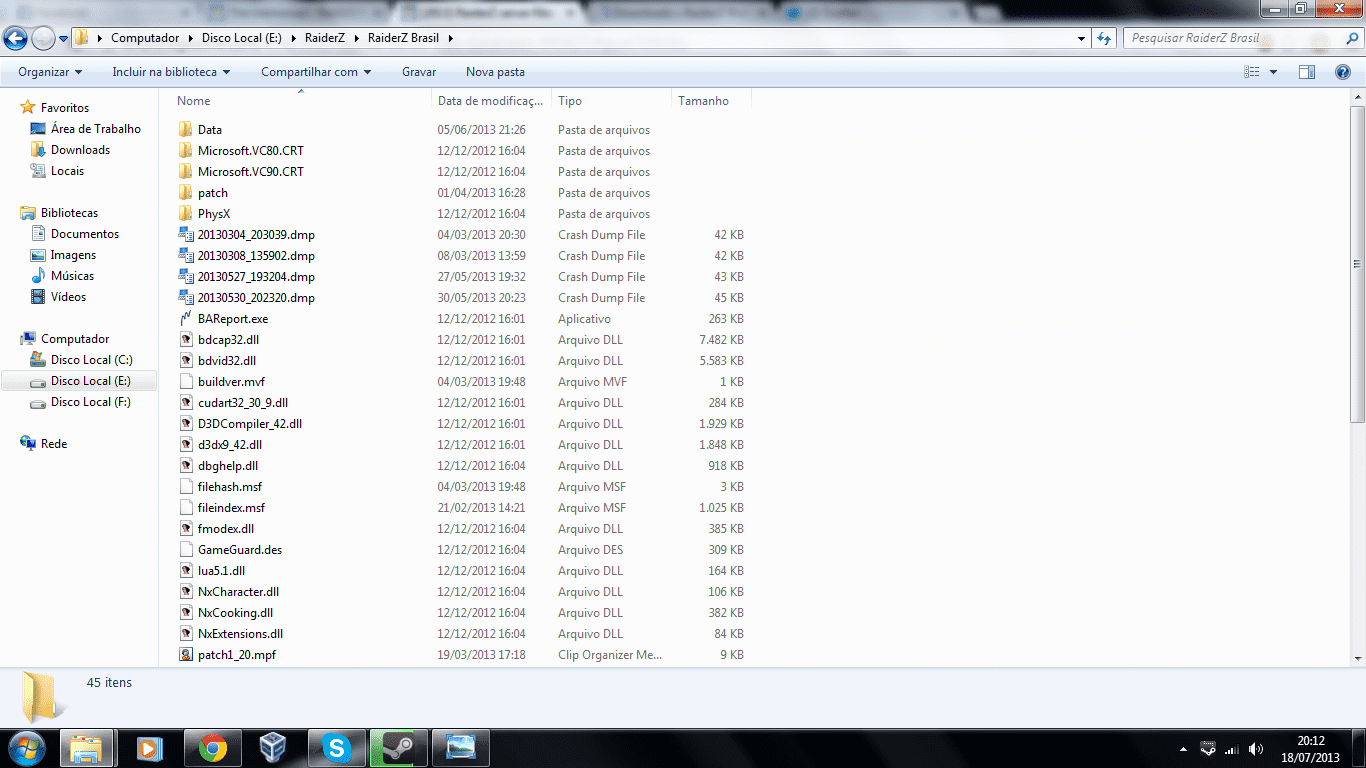Open Imagens library in sidebar
This screenshot has width=1366, height=768.
tap(73, 255)
